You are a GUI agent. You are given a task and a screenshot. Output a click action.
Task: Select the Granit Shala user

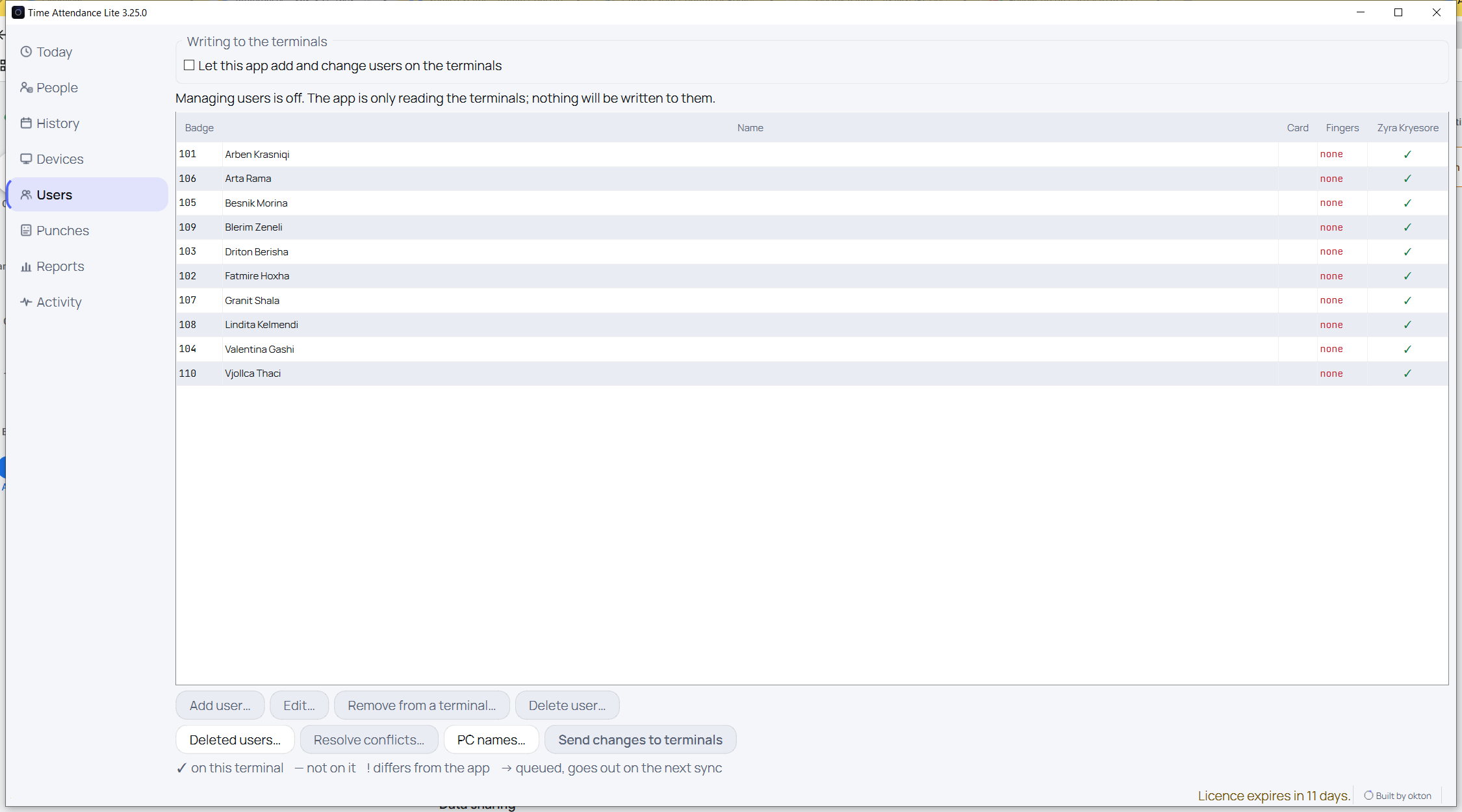pos(812,300)
